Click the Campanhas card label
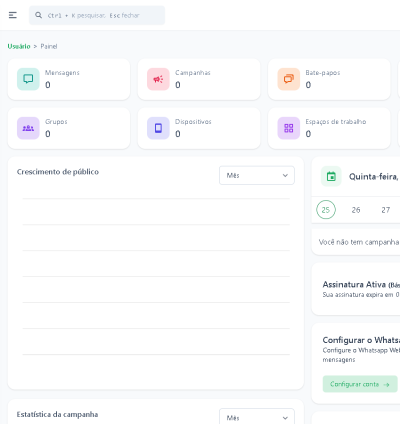 pyautogui.click(x=193, y=73)
